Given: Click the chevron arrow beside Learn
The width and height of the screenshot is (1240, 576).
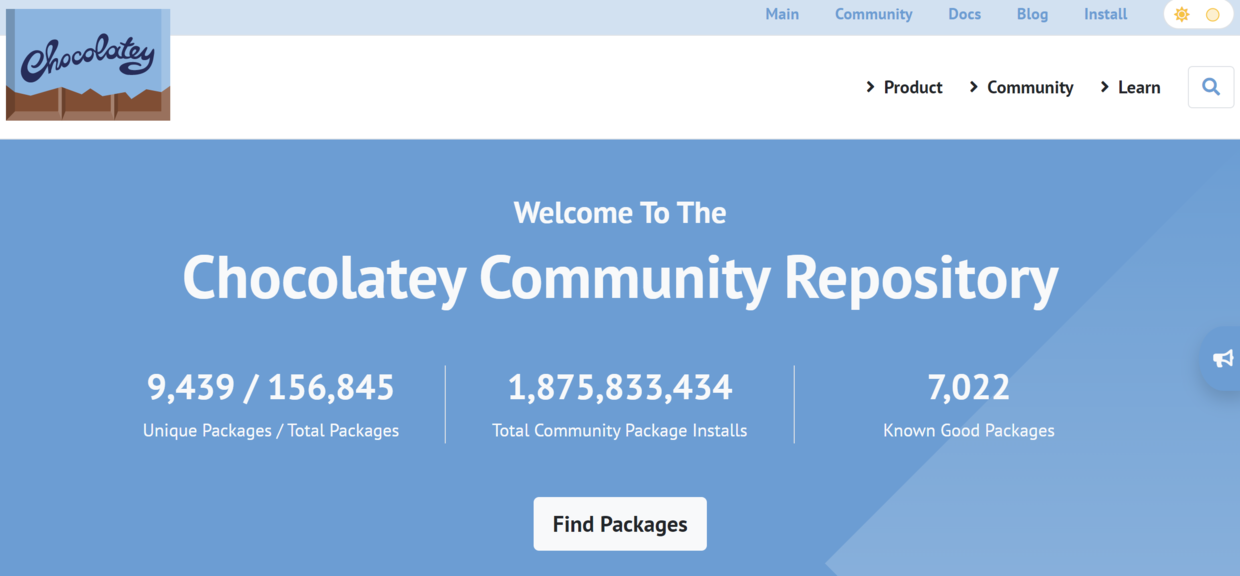Looking at the screenshot, I should (1105, 87).
